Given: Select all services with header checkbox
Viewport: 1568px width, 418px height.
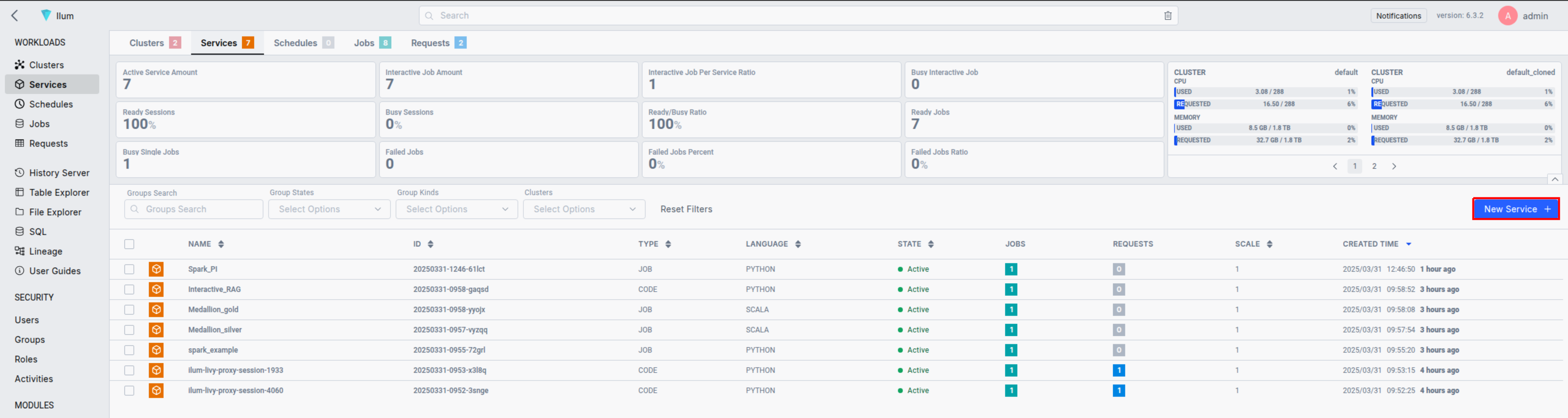Looking at the screenshot, I should (129, 244).
